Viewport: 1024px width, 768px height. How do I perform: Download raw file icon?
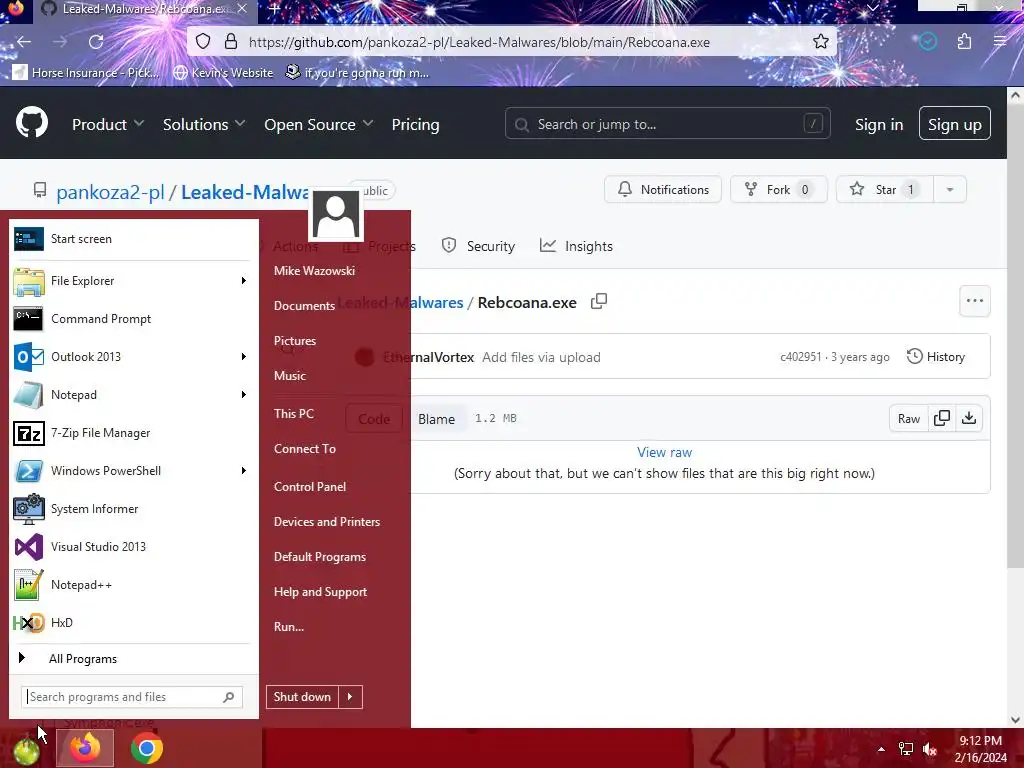click(x=969, y=418)
